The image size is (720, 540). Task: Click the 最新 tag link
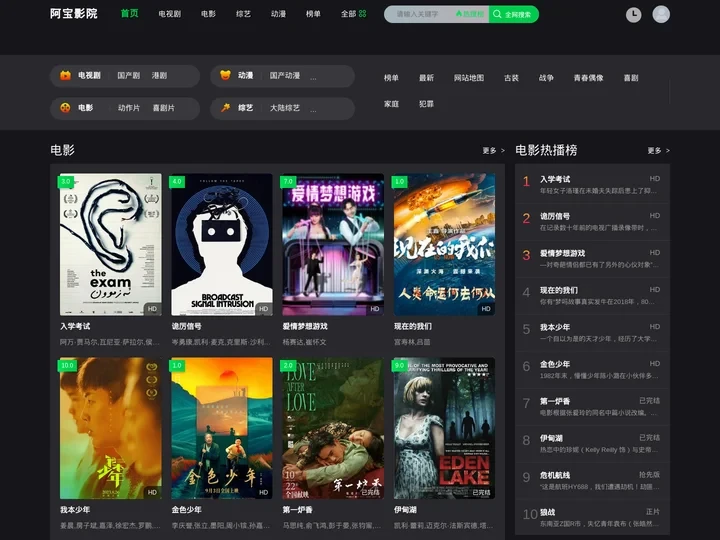tap(426, 78)
